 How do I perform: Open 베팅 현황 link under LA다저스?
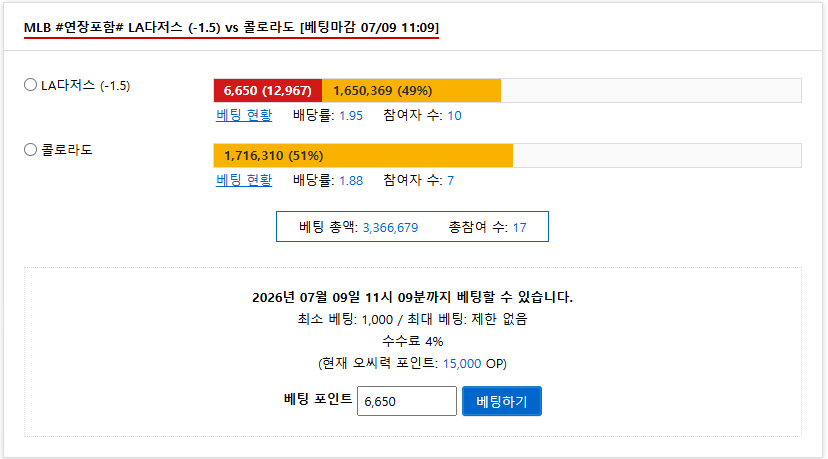(244, 115)
